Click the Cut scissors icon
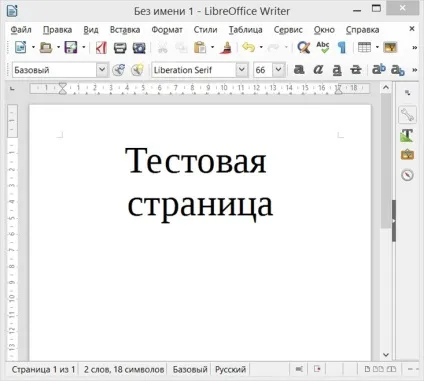Screen dimensions: 424x381 (162, 48)
